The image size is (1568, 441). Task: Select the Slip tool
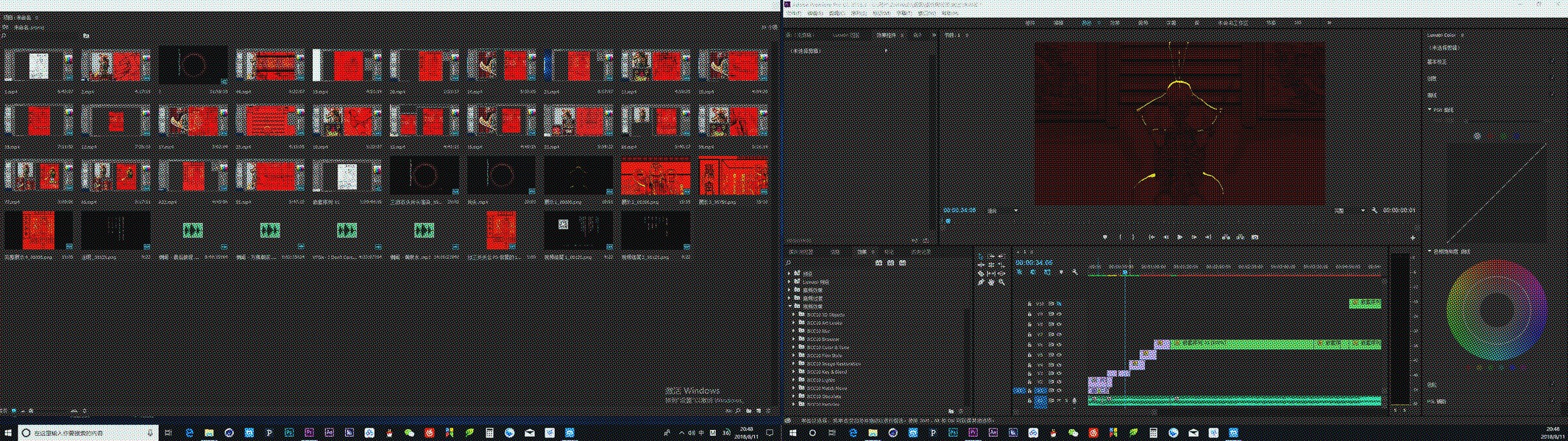pos(992,273)
